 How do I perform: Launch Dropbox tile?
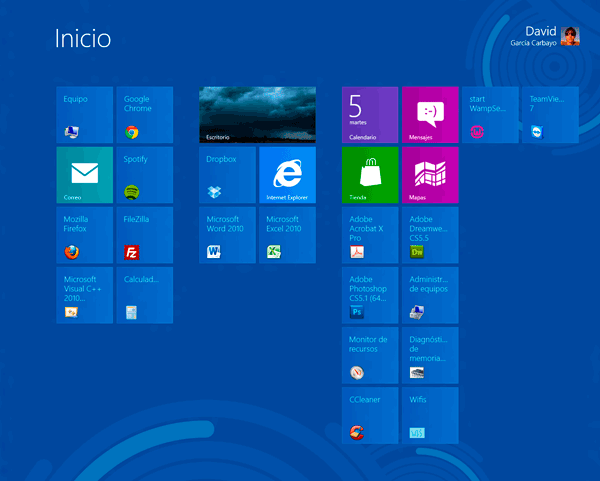pyautogui.click(x=227, y=175)
